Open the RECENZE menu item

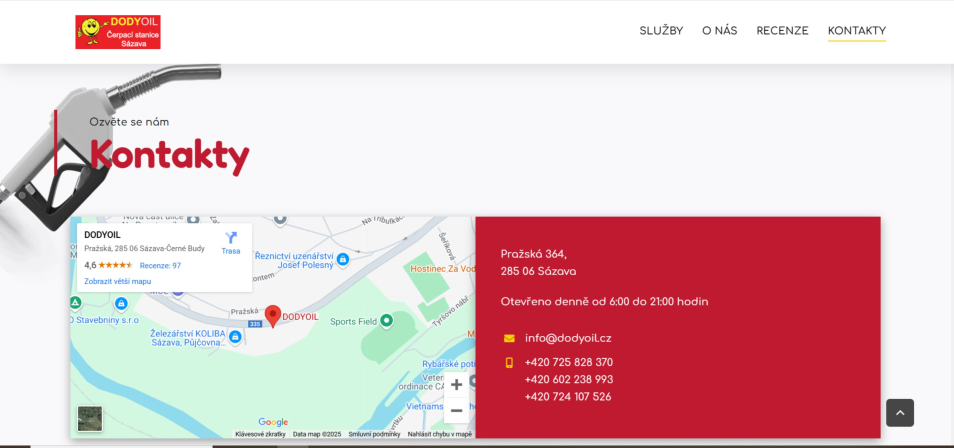tap(782, 31)
